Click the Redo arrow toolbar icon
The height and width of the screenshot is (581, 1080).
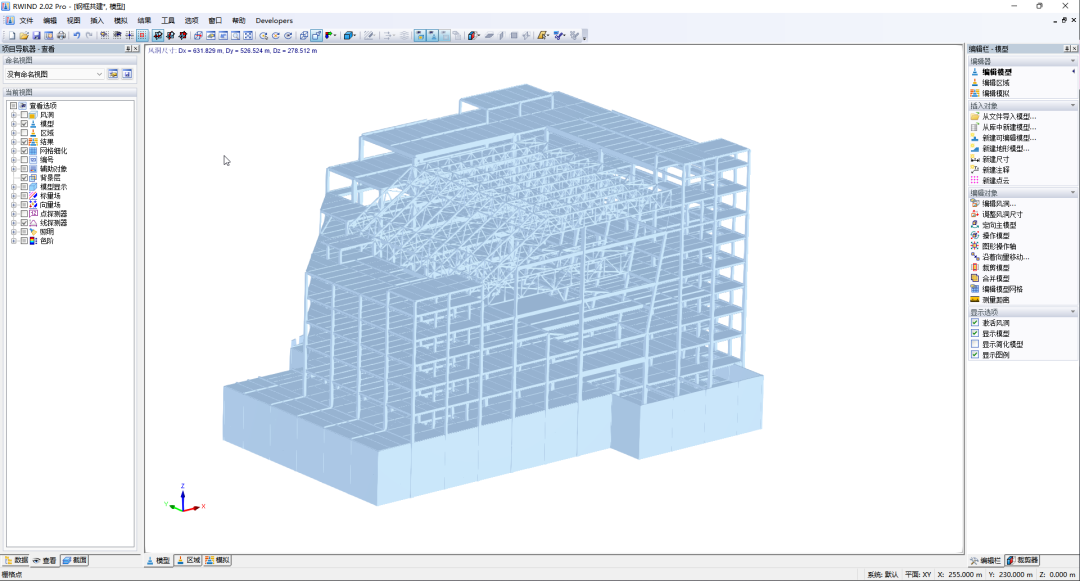pyautogui.click(x=89, y=35)
